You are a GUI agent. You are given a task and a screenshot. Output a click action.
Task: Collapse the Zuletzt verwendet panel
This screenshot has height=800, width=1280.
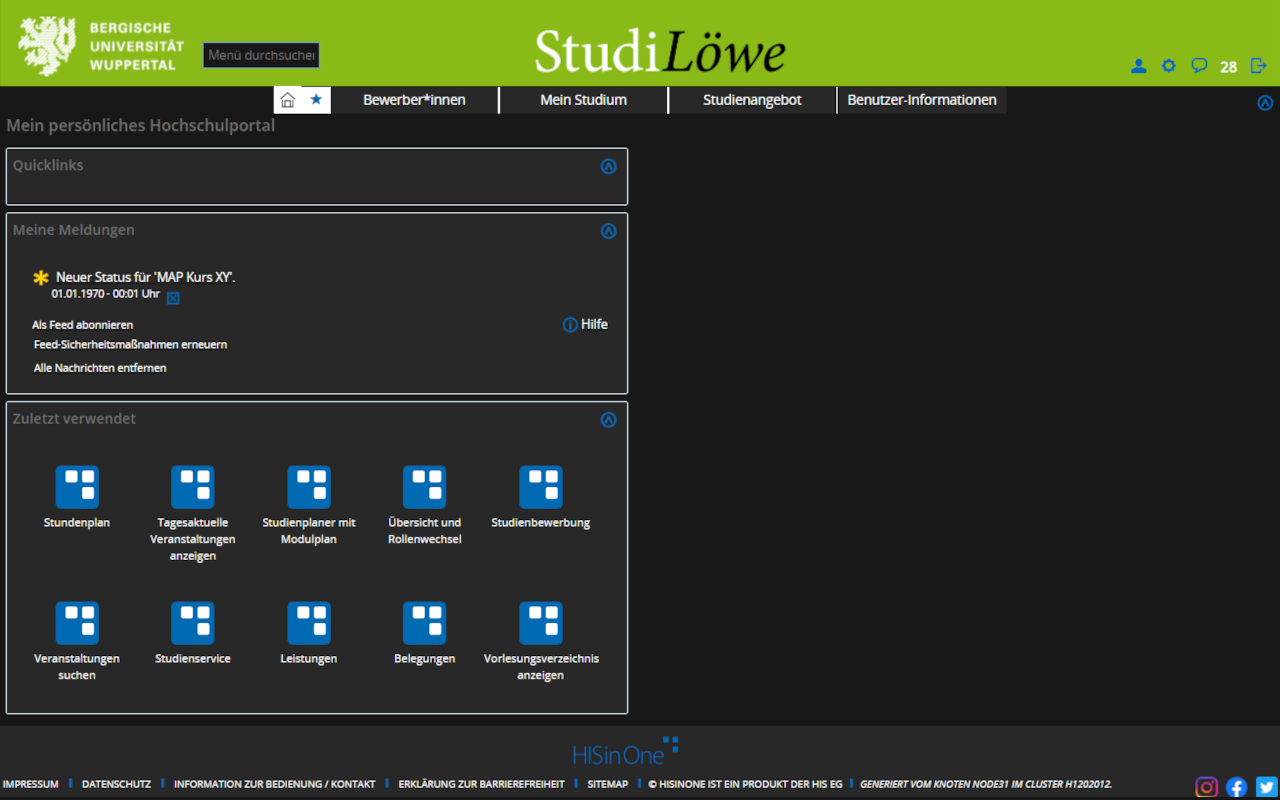coord(608,420)
